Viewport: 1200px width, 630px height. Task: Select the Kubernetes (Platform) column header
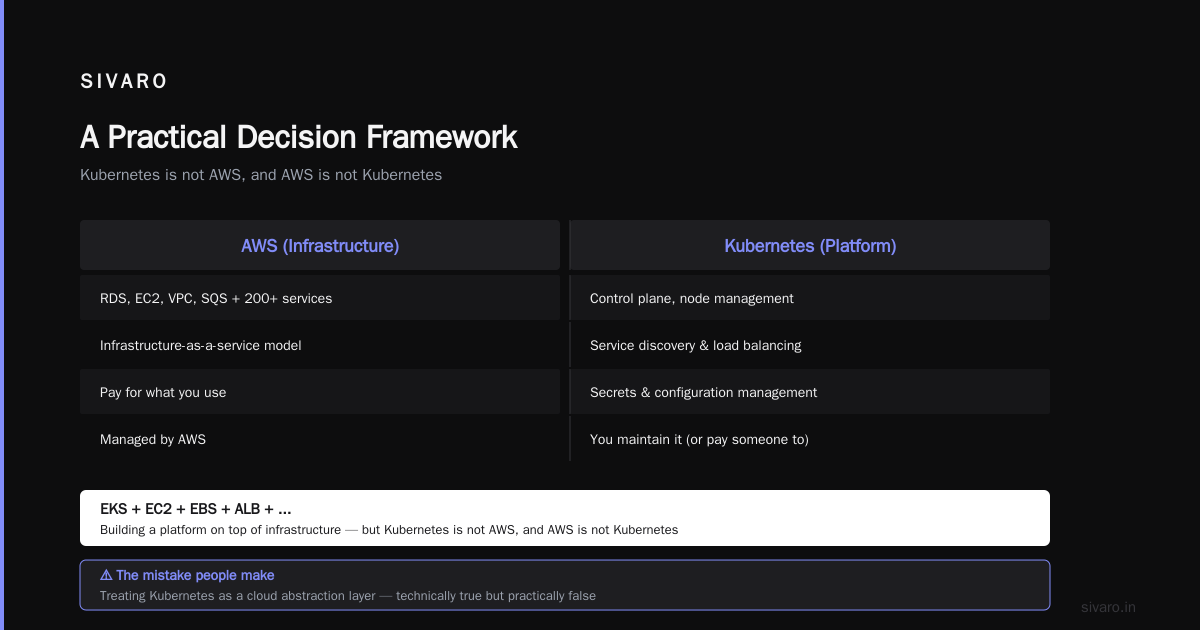(x=810, y=245)
